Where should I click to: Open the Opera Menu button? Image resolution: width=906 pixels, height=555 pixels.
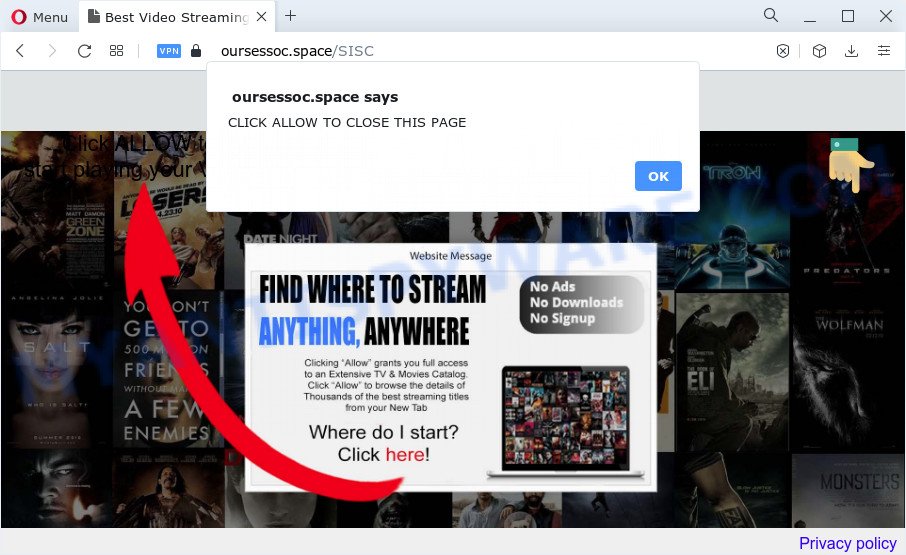(39, 17)
